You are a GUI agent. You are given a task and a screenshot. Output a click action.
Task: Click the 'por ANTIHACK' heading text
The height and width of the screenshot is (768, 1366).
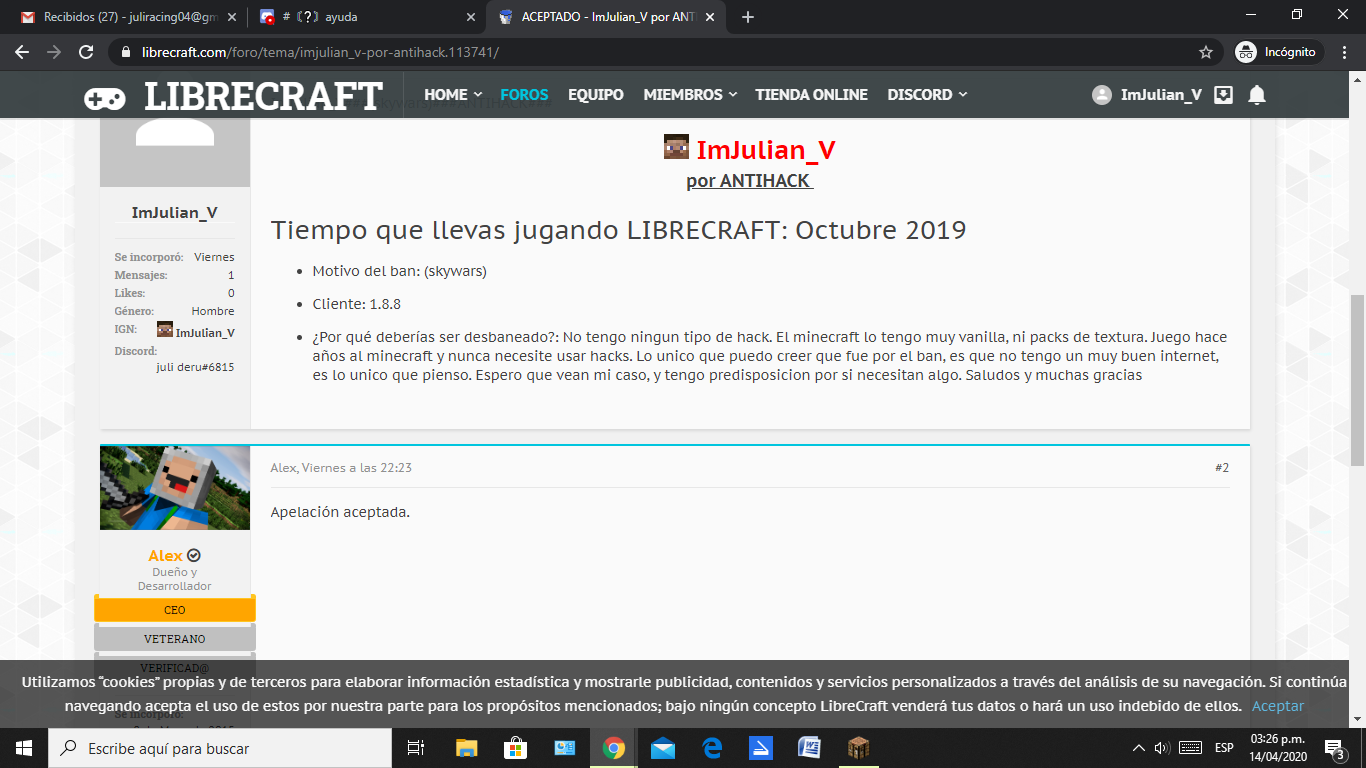pyautogui.click(x=749, y=181)
